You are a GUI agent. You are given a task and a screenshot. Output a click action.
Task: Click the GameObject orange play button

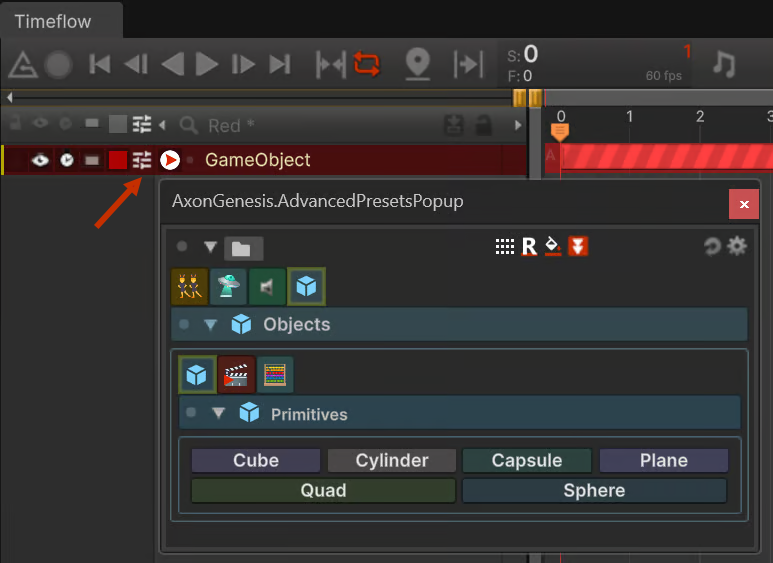coord(170,160)
